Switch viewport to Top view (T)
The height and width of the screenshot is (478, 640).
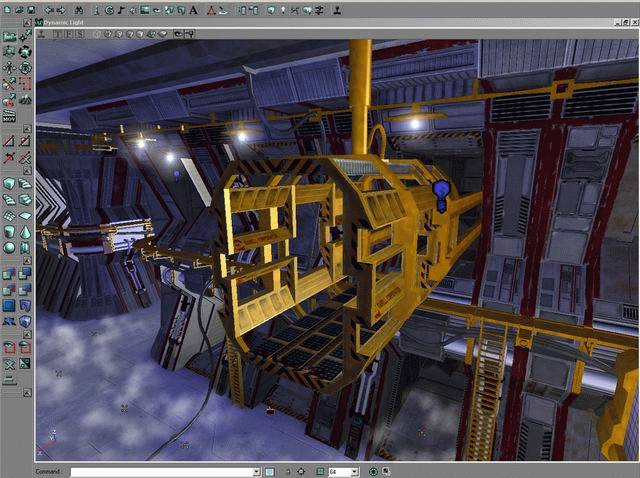[56, 33]
